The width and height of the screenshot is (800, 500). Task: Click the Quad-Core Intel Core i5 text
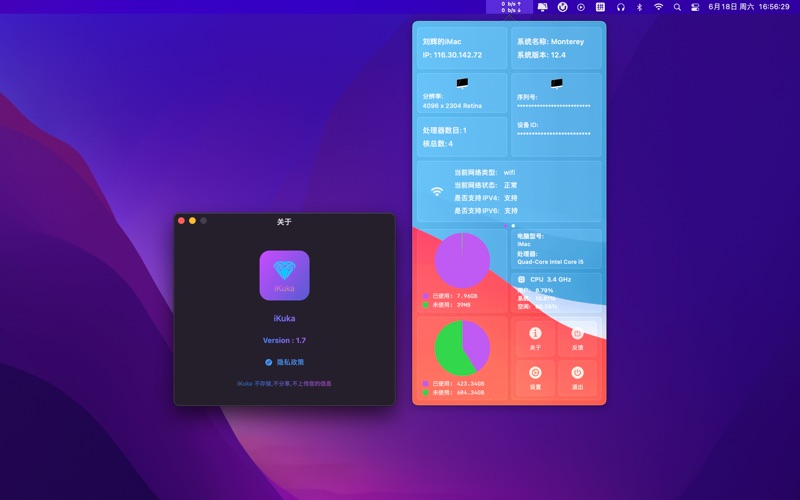tap(551, 262)
